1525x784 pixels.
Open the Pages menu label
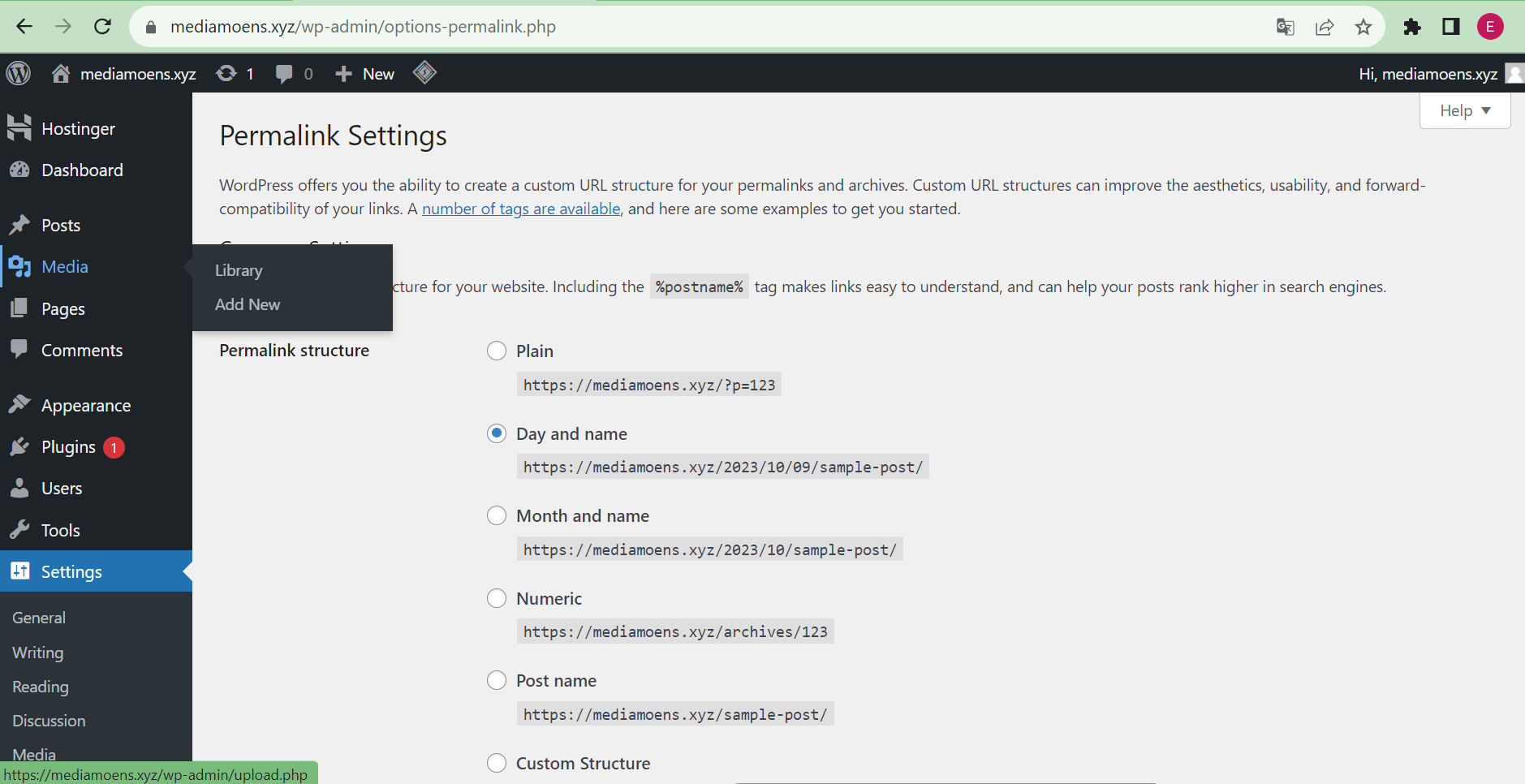pos(63,309)
